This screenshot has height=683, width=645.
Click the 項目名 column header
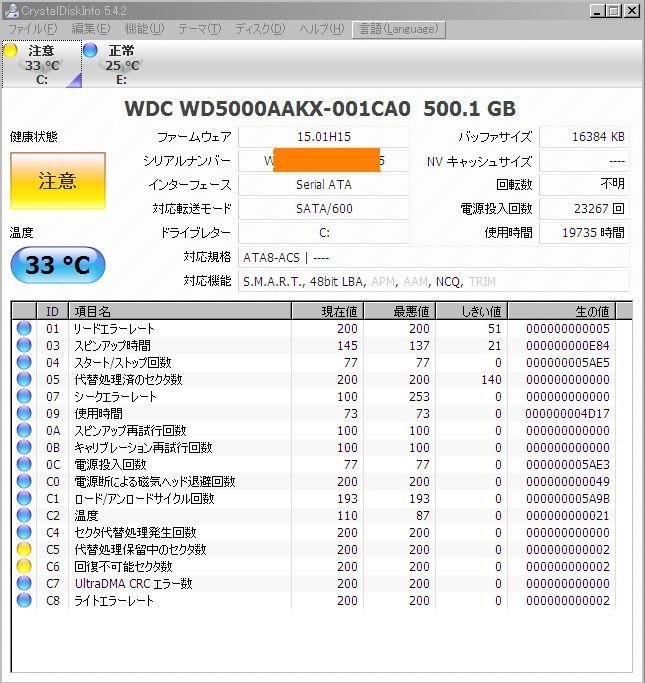[x=180, y=311]
